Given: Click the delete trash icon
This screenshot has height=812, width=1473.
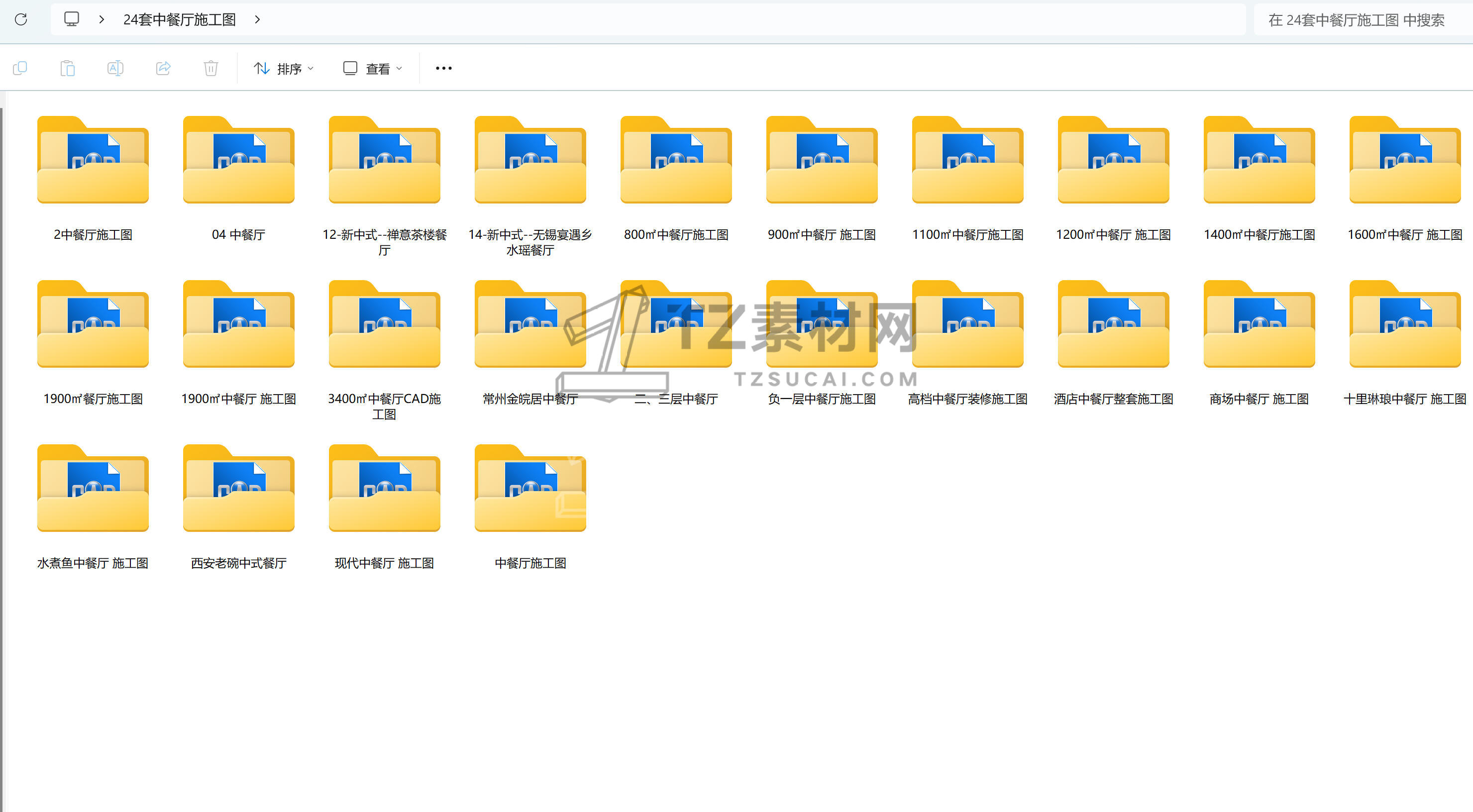Looking at the screenshot, I should pos(211,68).
